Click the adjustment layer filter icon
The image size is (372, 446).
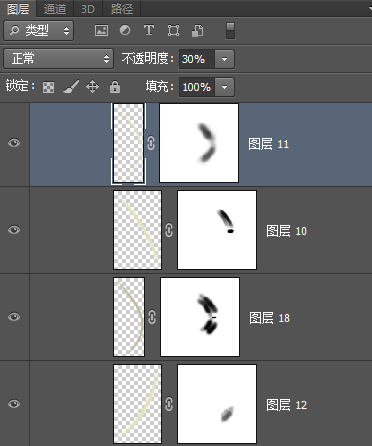pyautogui.click(x=125, y=31)
